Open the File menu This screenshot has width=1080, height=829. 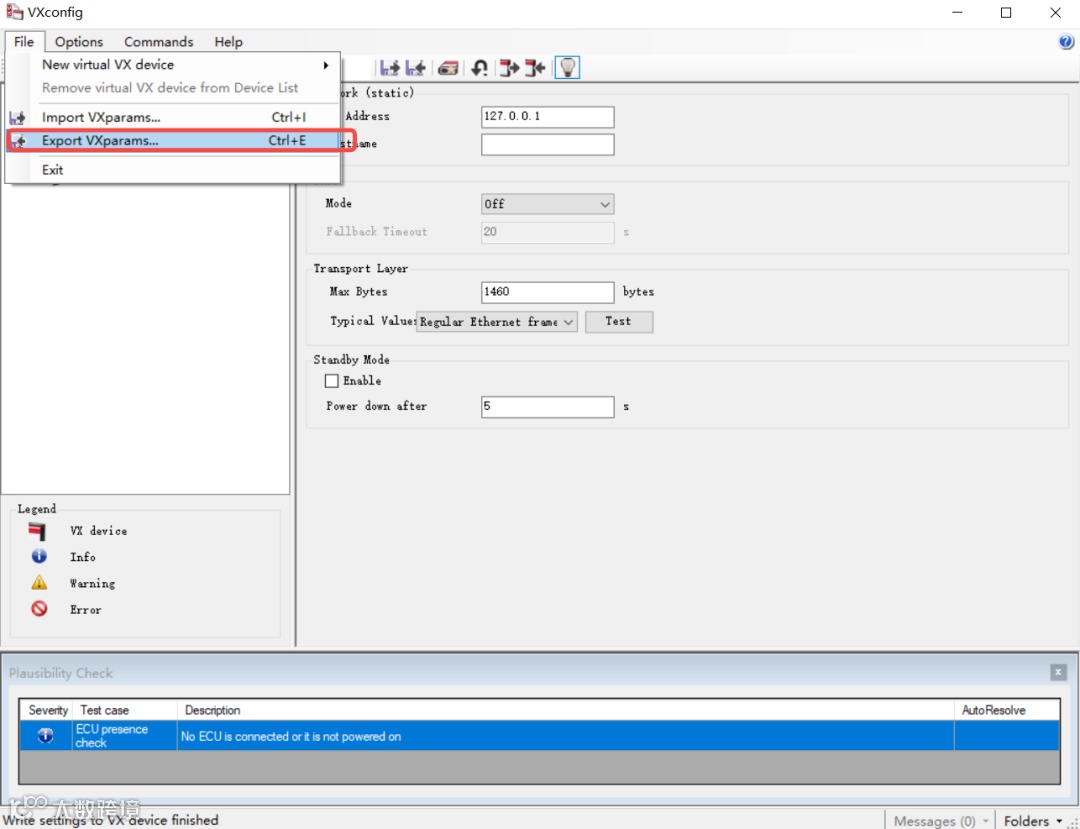(23, 41)
